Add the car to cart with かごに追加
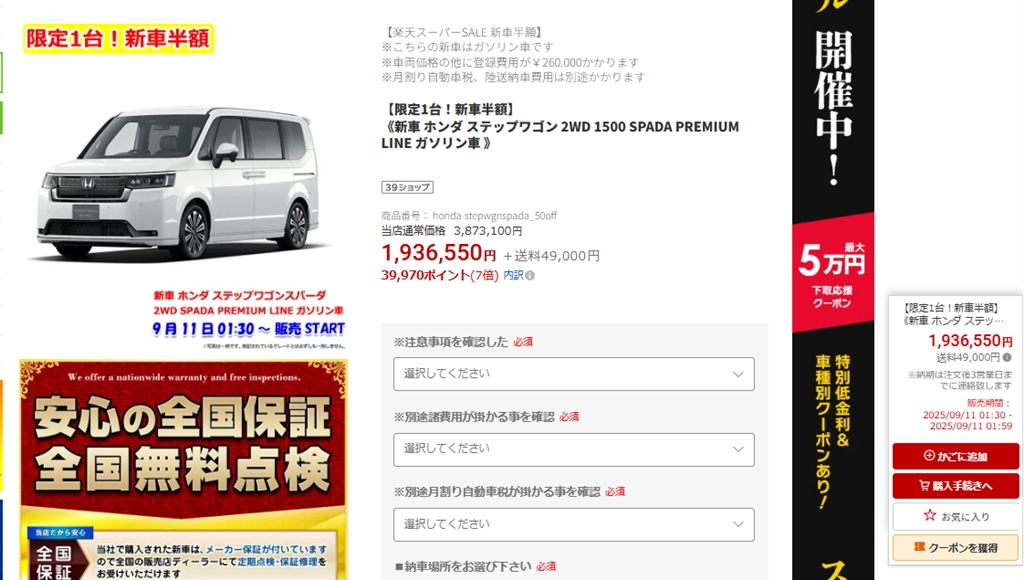This screenshot has height=580, width=1024. pyautogui.click(x=955, y=456)
